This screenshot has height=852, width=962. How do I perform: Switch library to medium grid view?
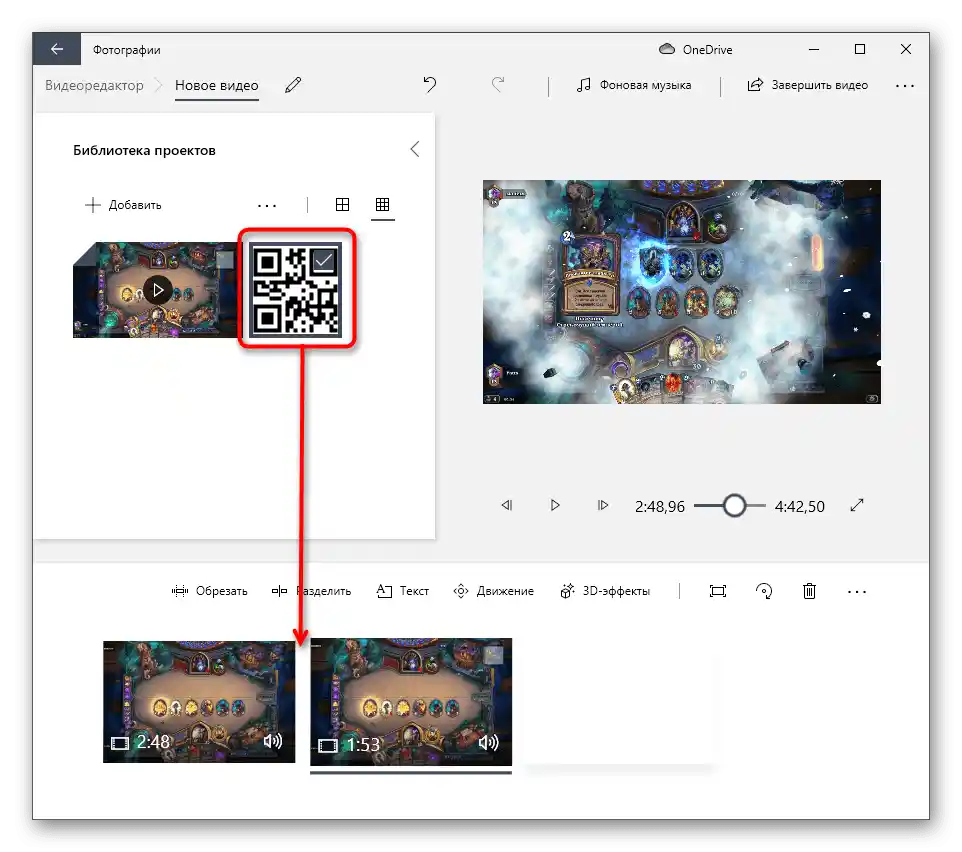342,204
